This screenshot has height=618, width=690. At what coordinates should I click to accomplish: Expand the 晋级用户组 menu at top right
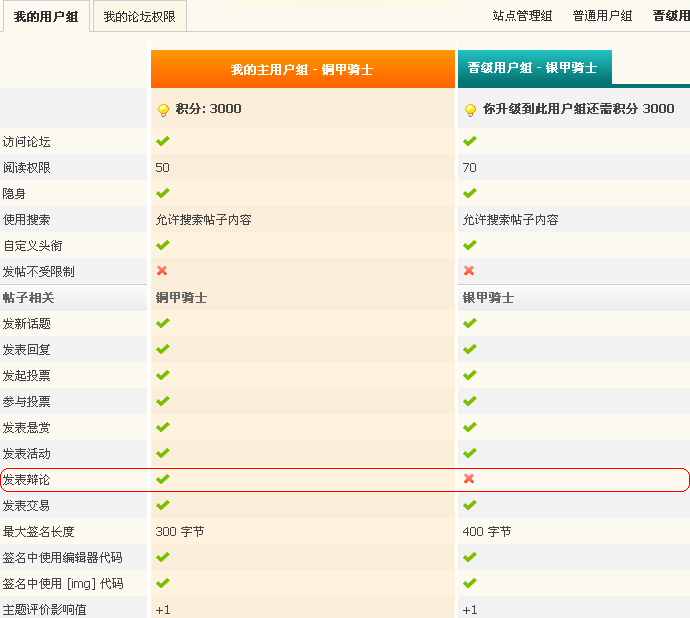click(670, 16)
